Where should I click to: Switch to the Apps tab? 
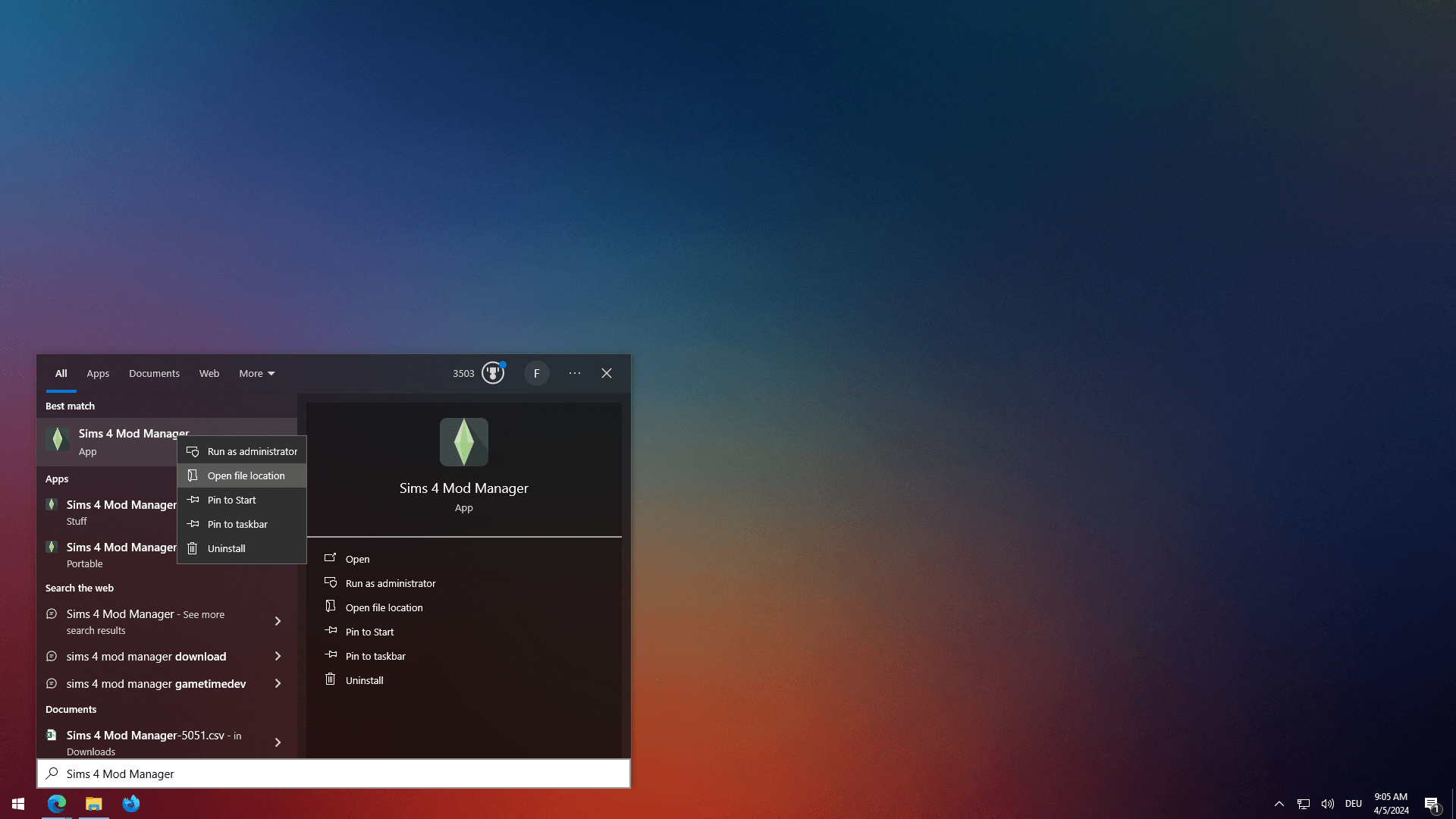pyautogui.click(x=98, y=373)
